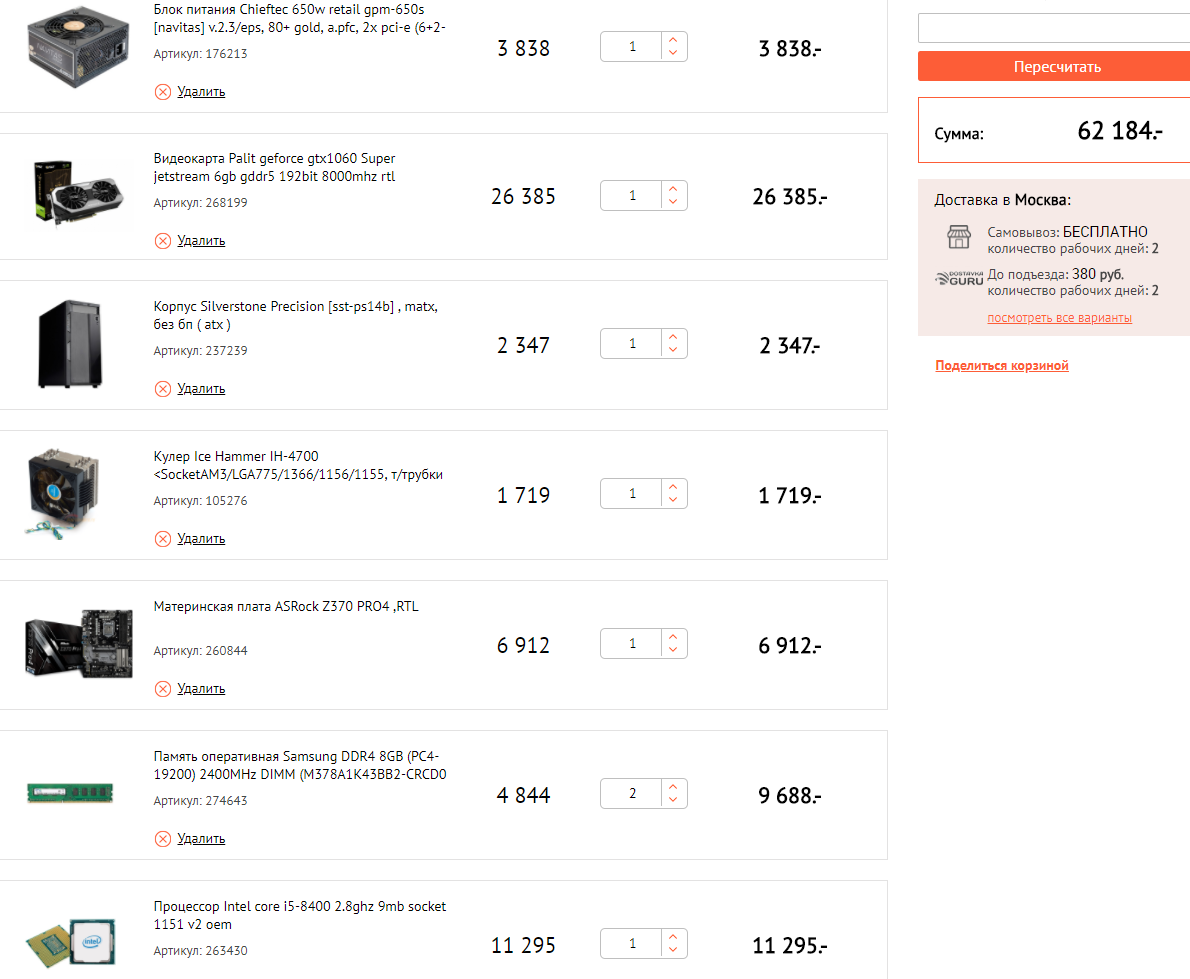Click the Удалить link for Ice Hammer cooler

click(x=201, y=539)
